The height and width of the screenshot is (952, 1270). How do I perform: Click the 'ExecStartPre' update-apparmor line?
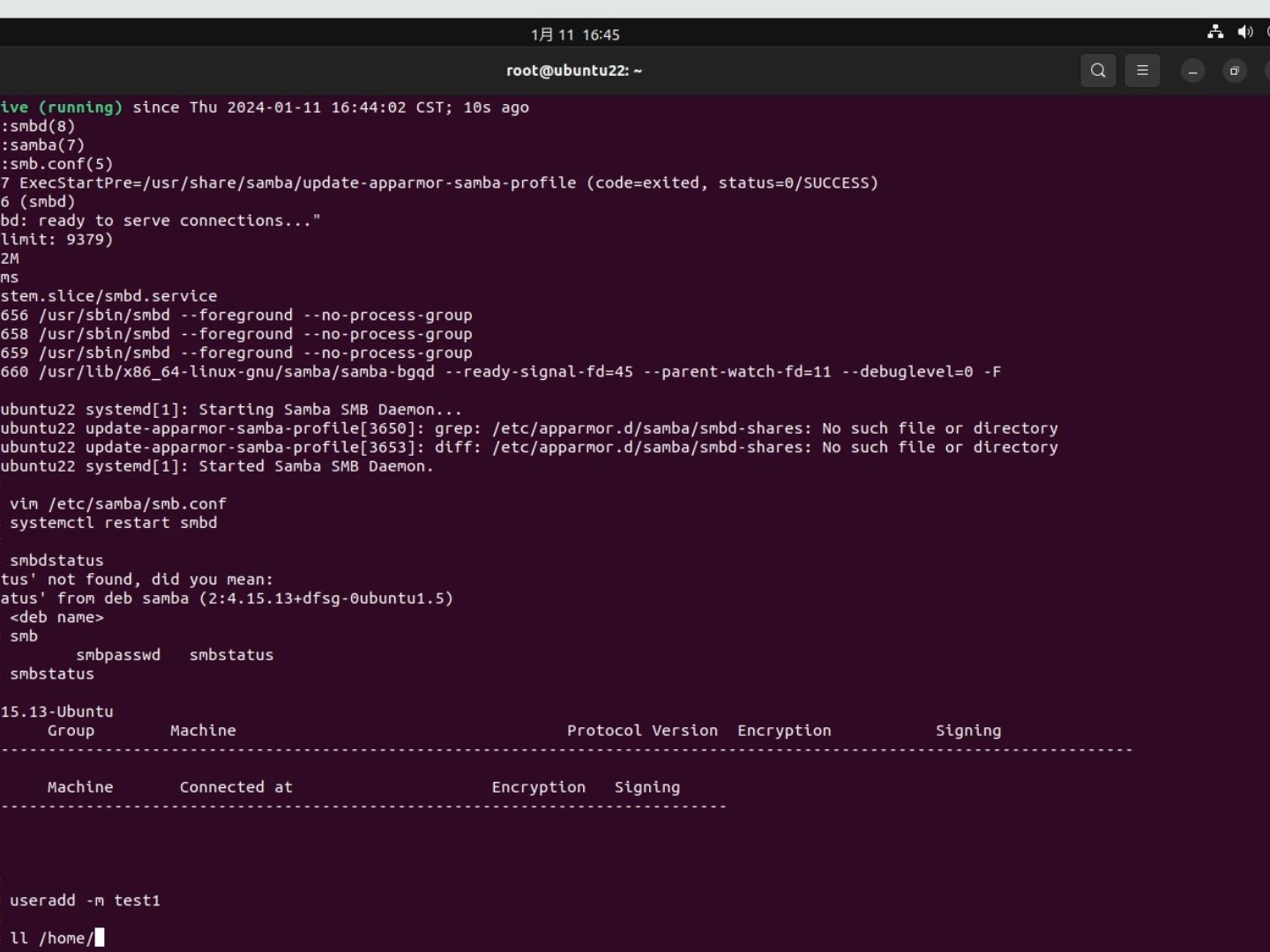(x=439, y=183)
